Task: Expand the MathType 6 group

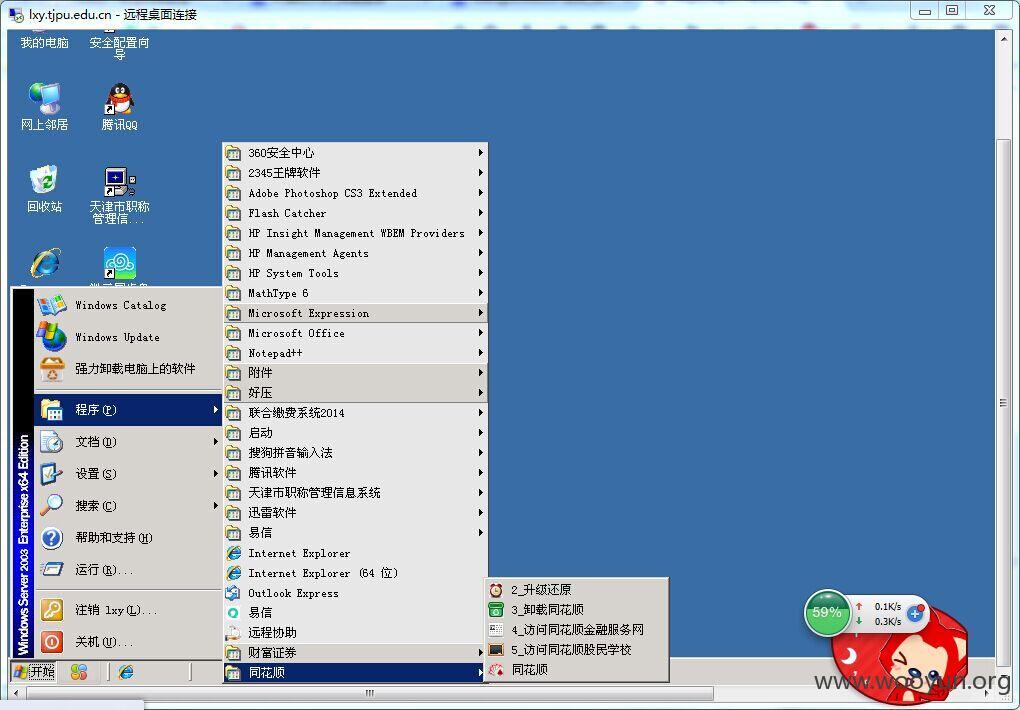Action: (355, 293)
